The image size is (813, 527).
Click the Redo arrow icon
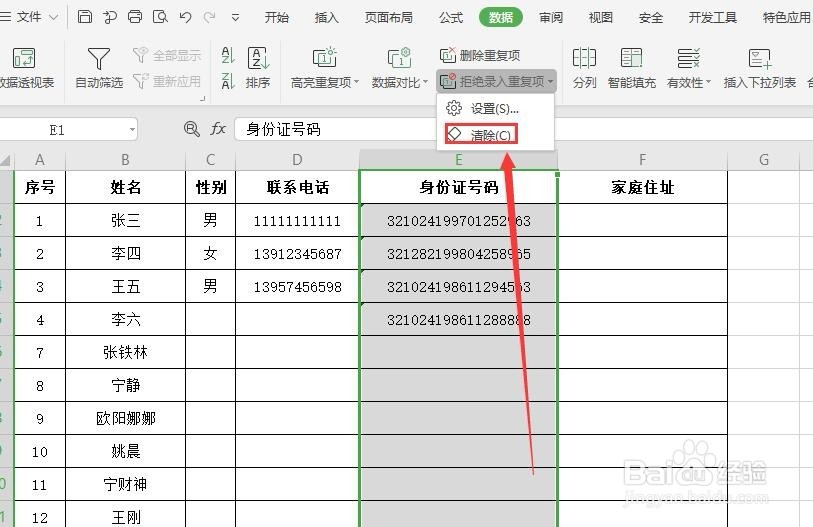(x=209, y=17)
